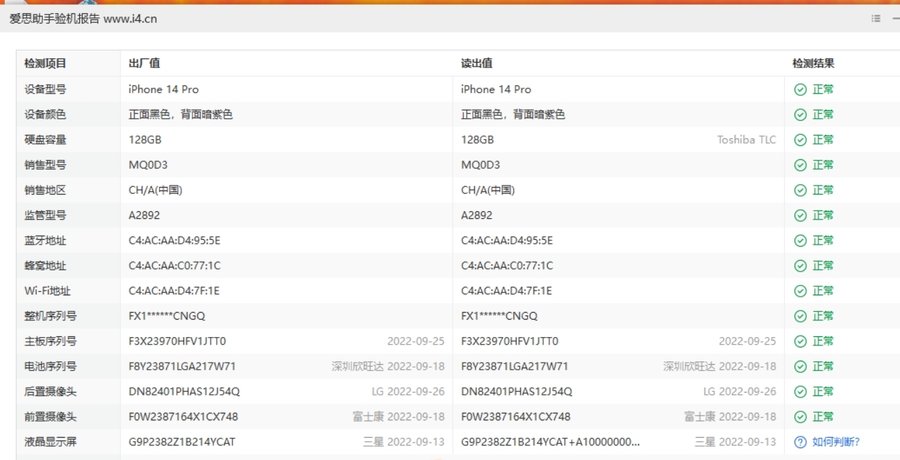This screenshot has width=900, height=460.
Task: Click the green check icon for Wi-Fi地址
Action: [x=800, y=291]
